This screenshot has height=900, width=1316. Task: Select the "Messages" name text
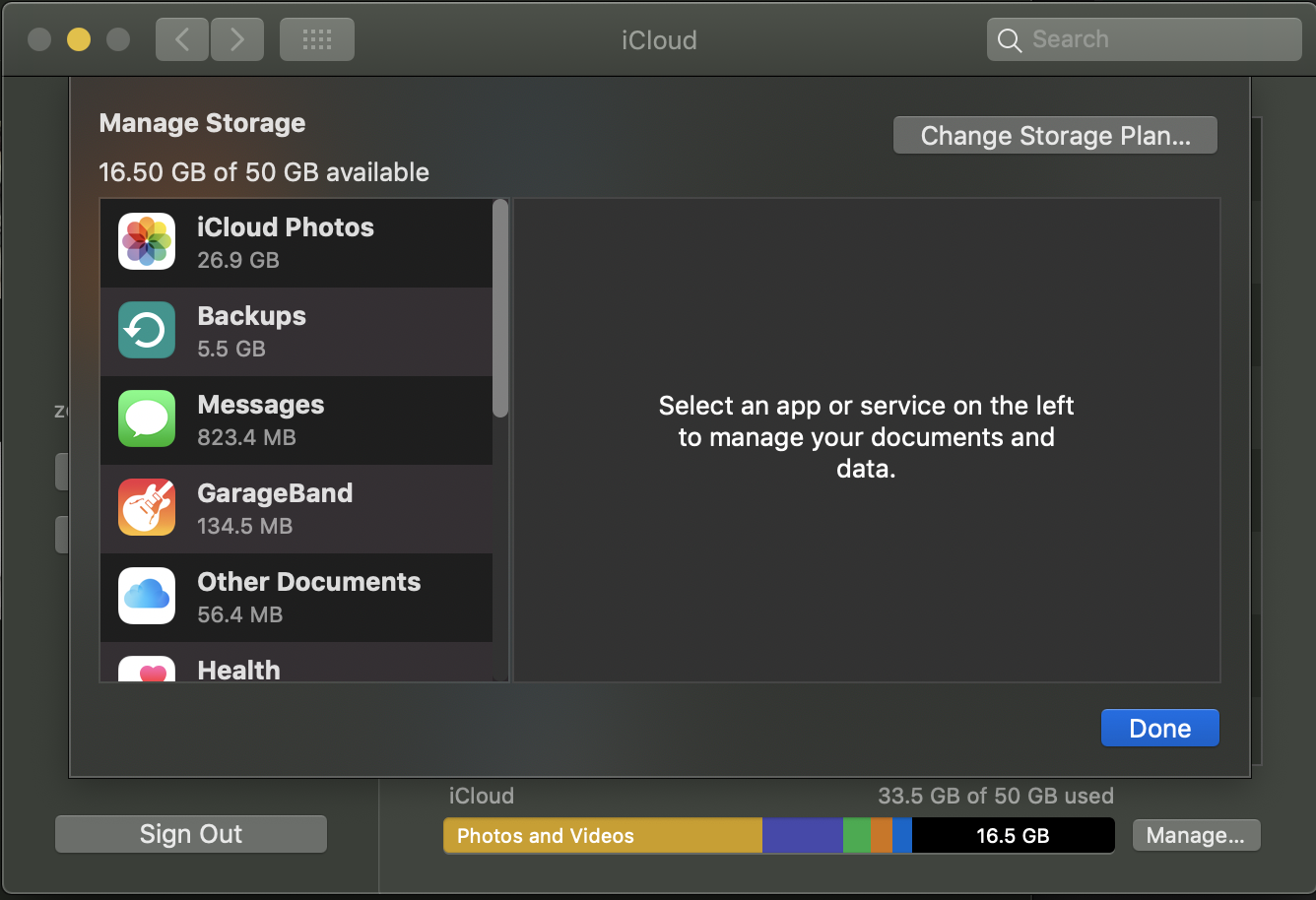pyautogui.click(x=261, y=405)
